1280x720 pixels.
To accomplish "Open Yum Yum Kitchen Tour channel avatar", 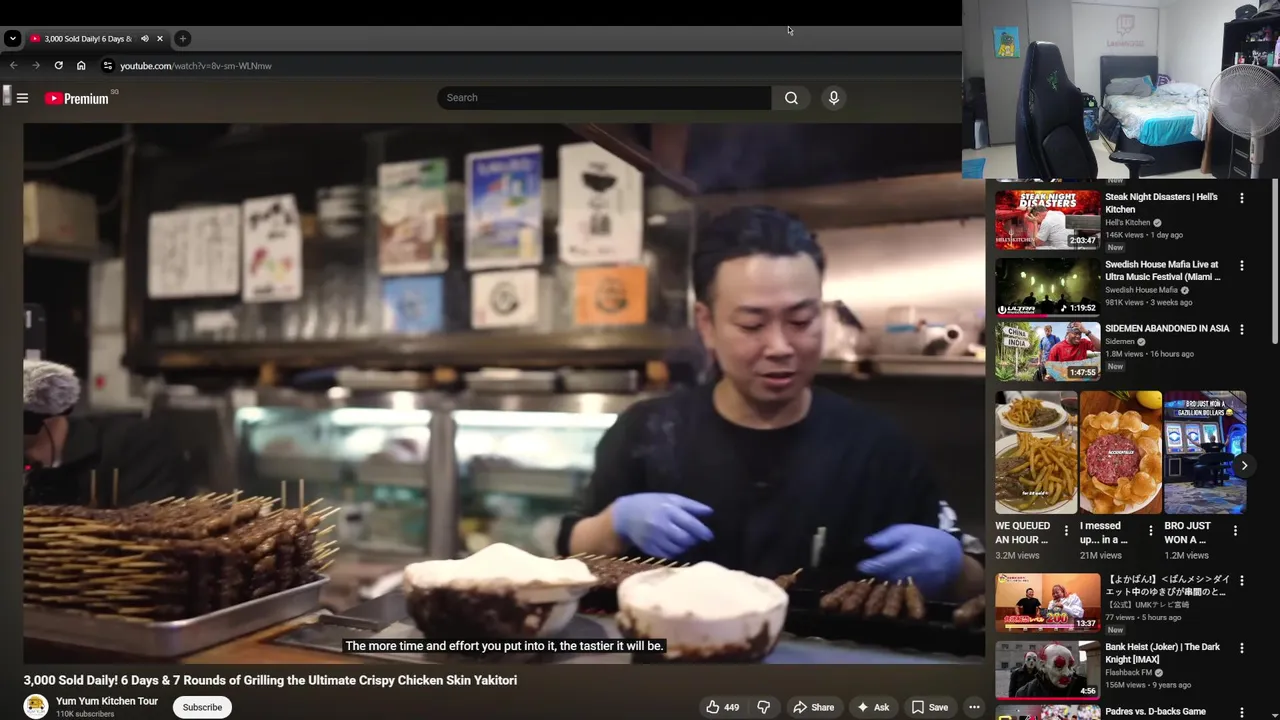I will click(36, 706).
